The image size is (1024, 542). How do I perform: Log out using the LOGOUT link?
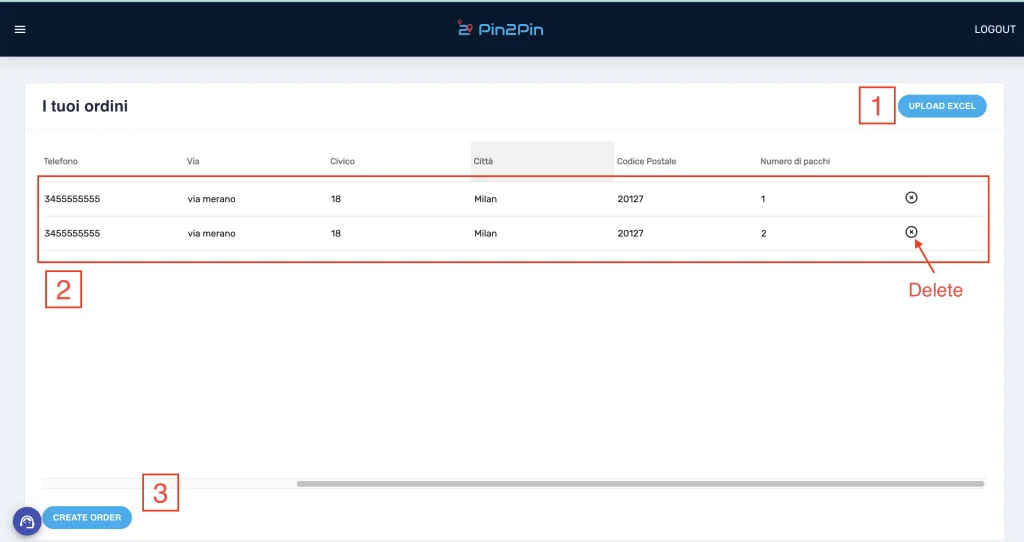pyautogui.click(x=994, y=30)
